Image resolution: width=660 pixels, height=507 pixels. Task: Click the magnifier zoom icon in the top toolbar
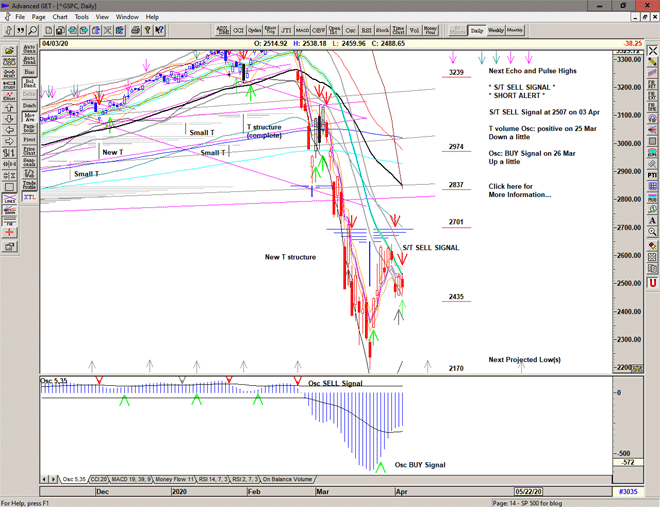[x=32, y=30]
